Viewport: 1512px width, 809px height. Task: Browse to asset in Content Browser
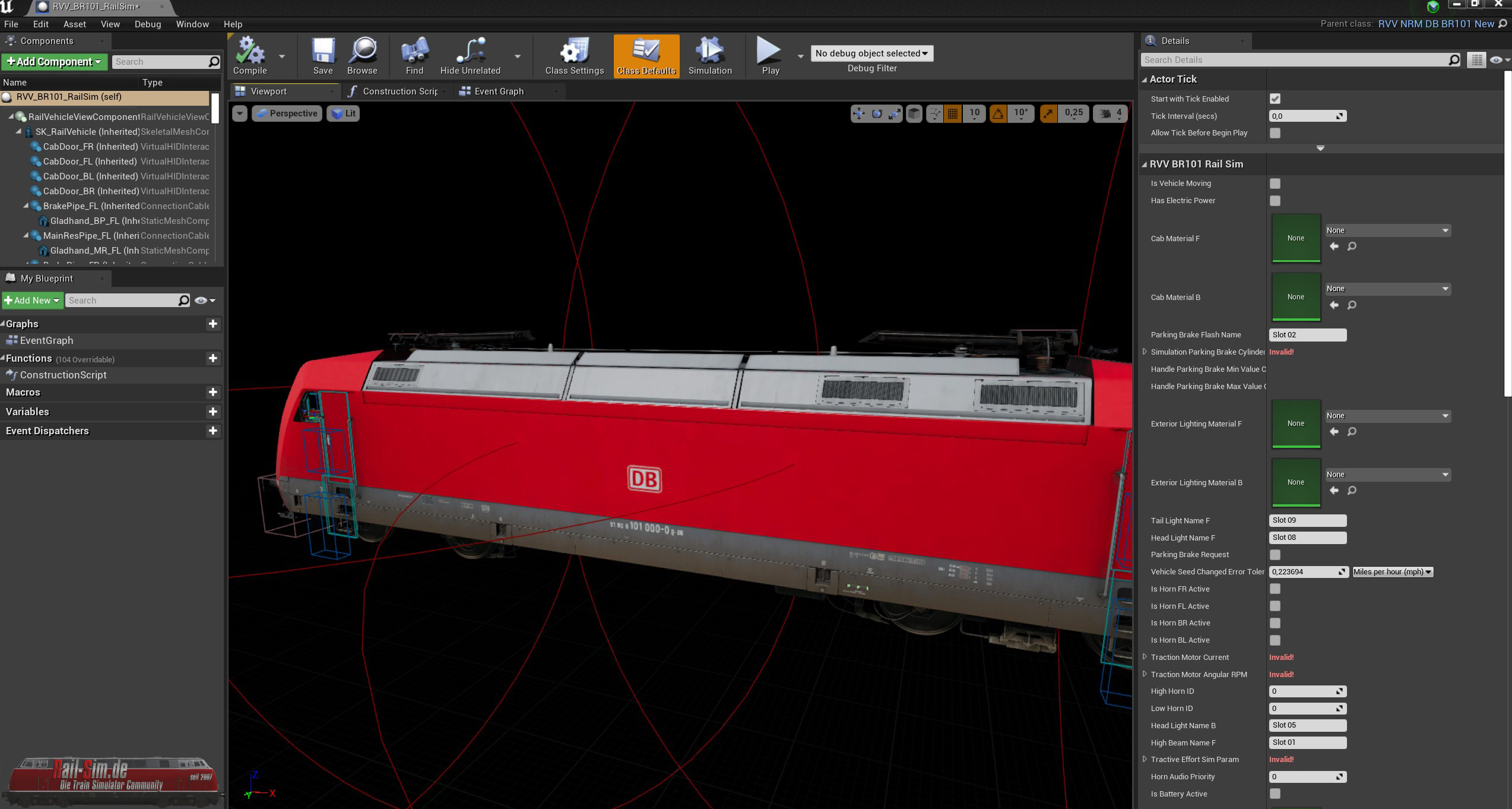point(362,56)
